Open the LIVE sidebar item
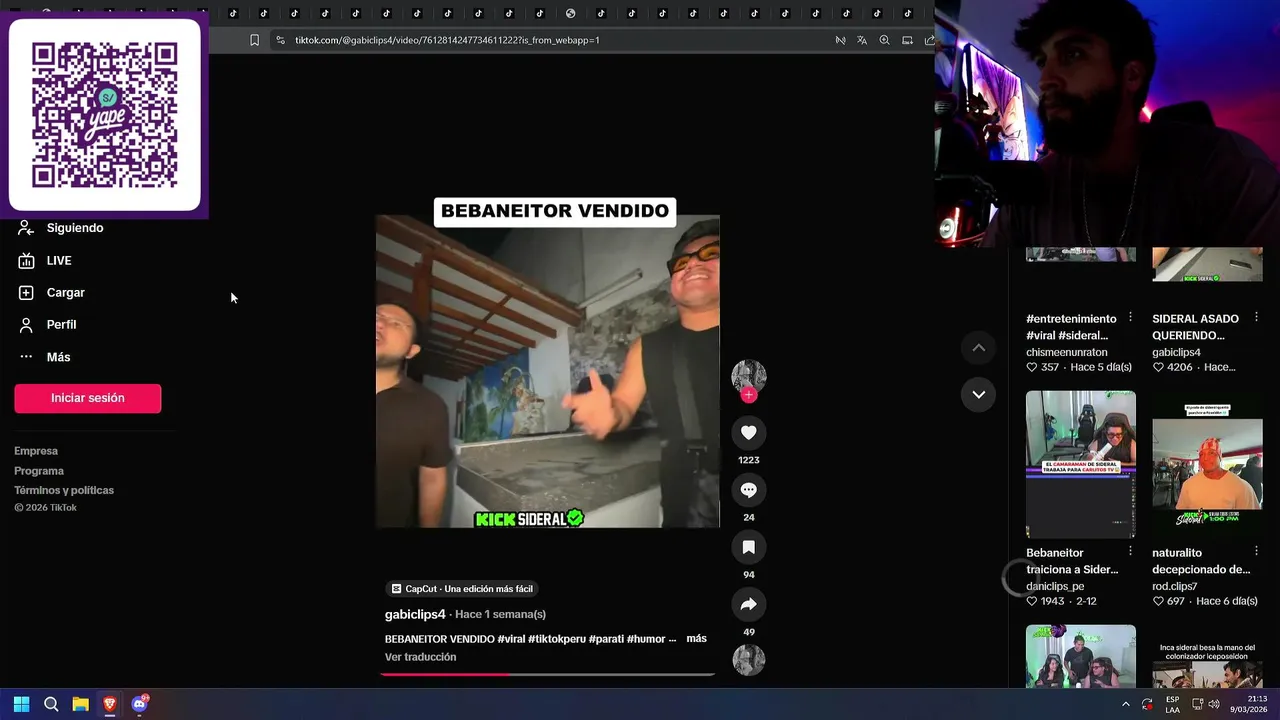The width and height of the screenshot is (1280, 720). coord(46,260)
